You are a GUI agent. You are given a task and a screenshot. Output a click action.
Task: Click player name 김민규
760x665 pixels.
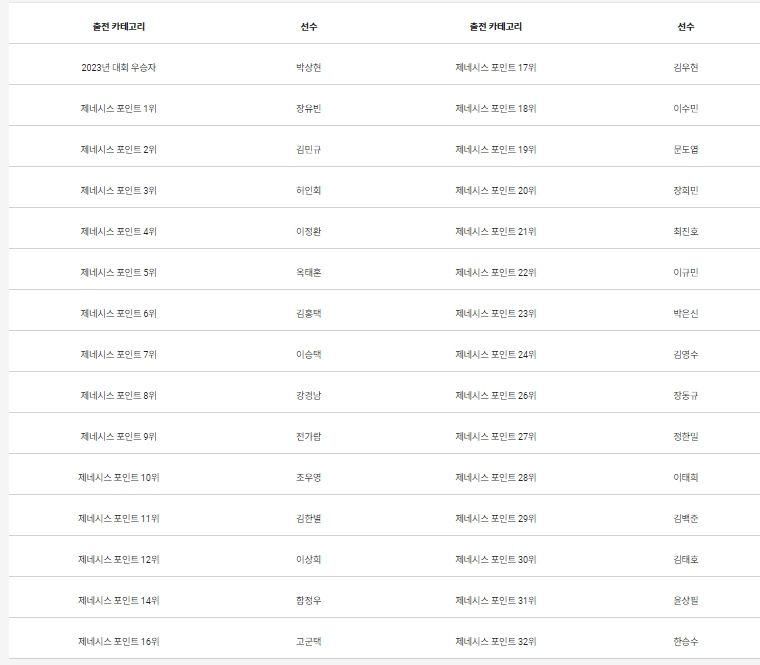coord(309,149)
